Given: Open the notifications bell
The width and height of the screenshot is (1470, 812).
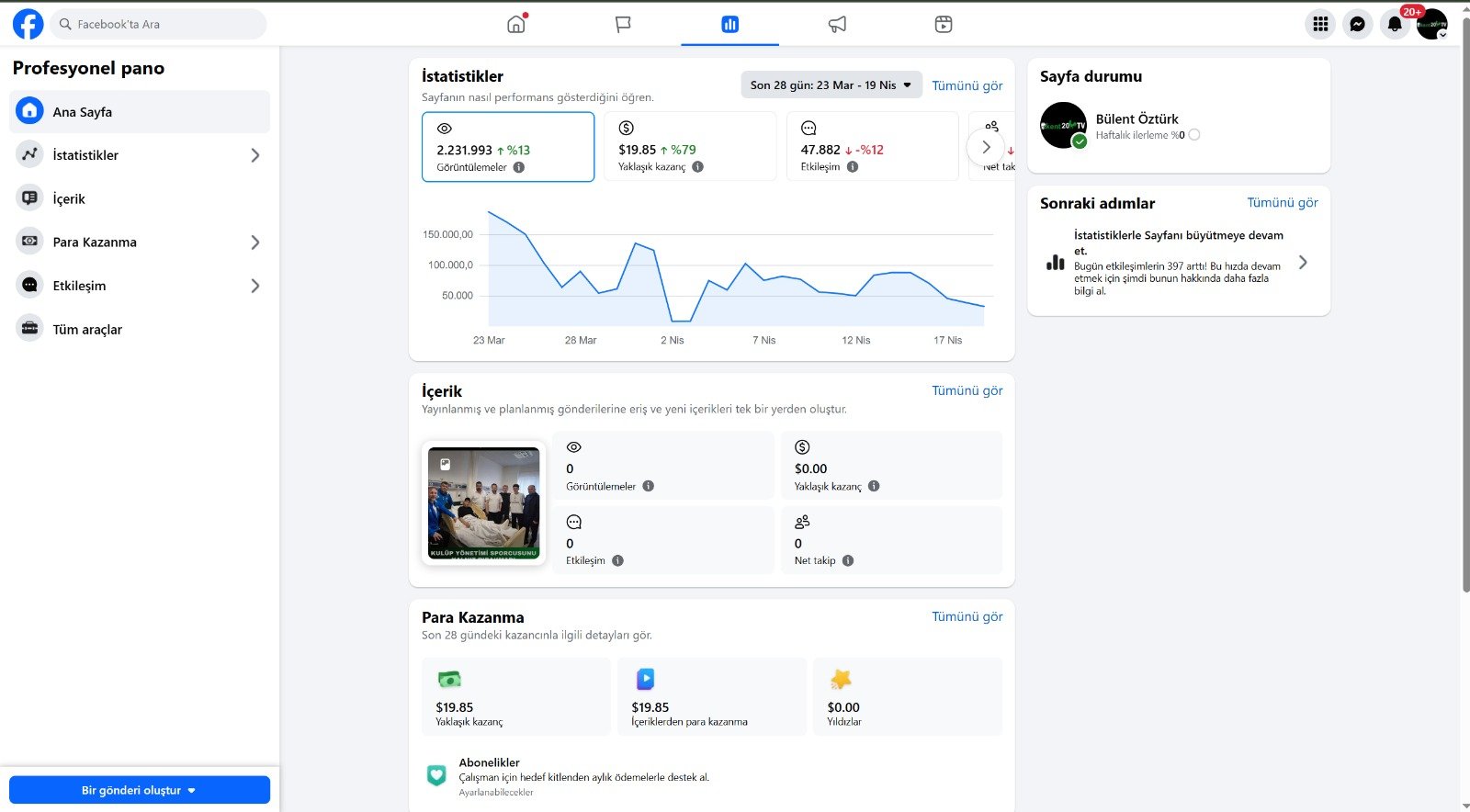Looking at the screenshot, I should coord(1394,24).
